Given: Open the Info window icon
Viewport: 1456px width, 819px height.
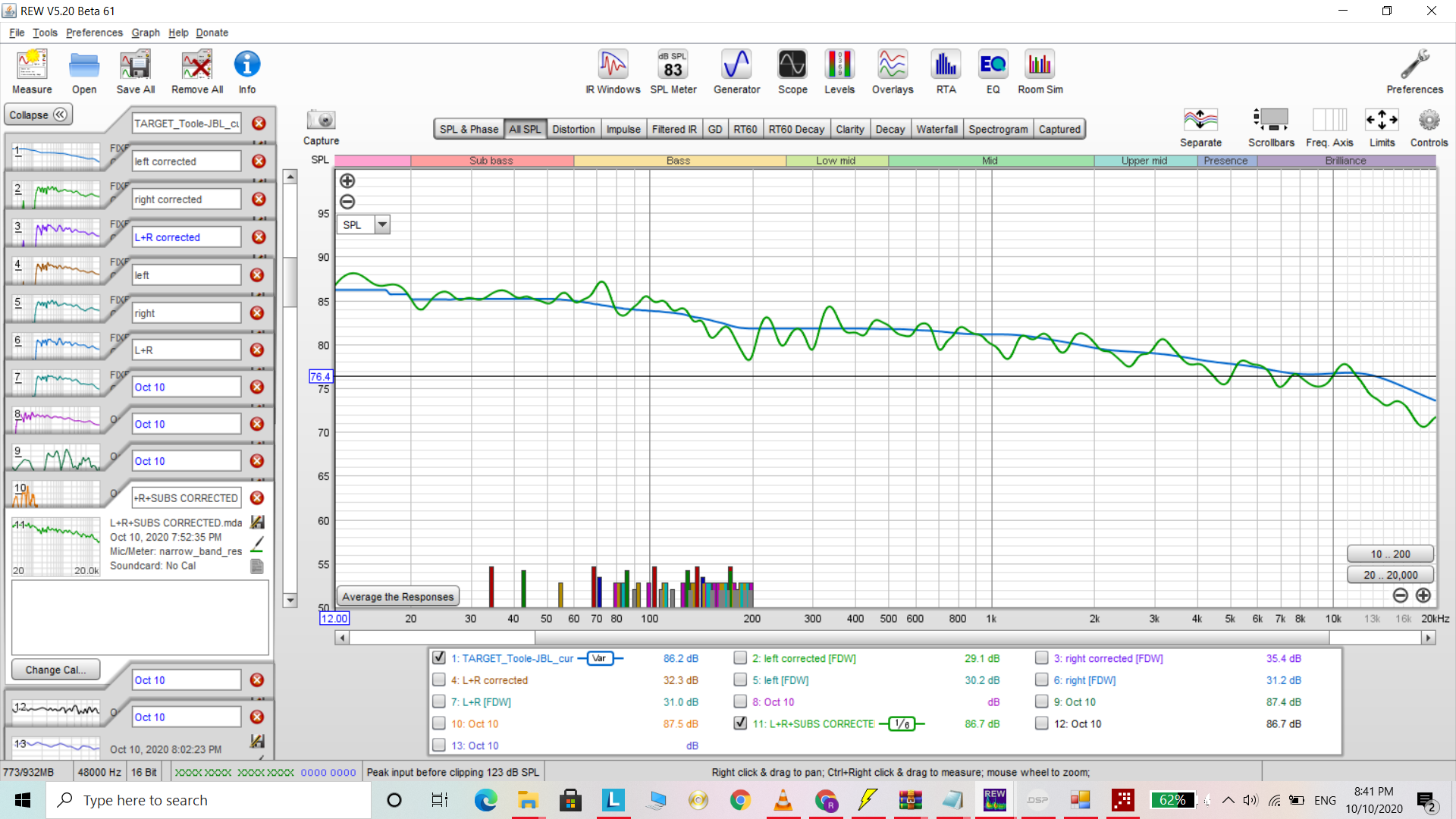Looking at the screenshot, I should pyautogui.click(x=247, y=72).
